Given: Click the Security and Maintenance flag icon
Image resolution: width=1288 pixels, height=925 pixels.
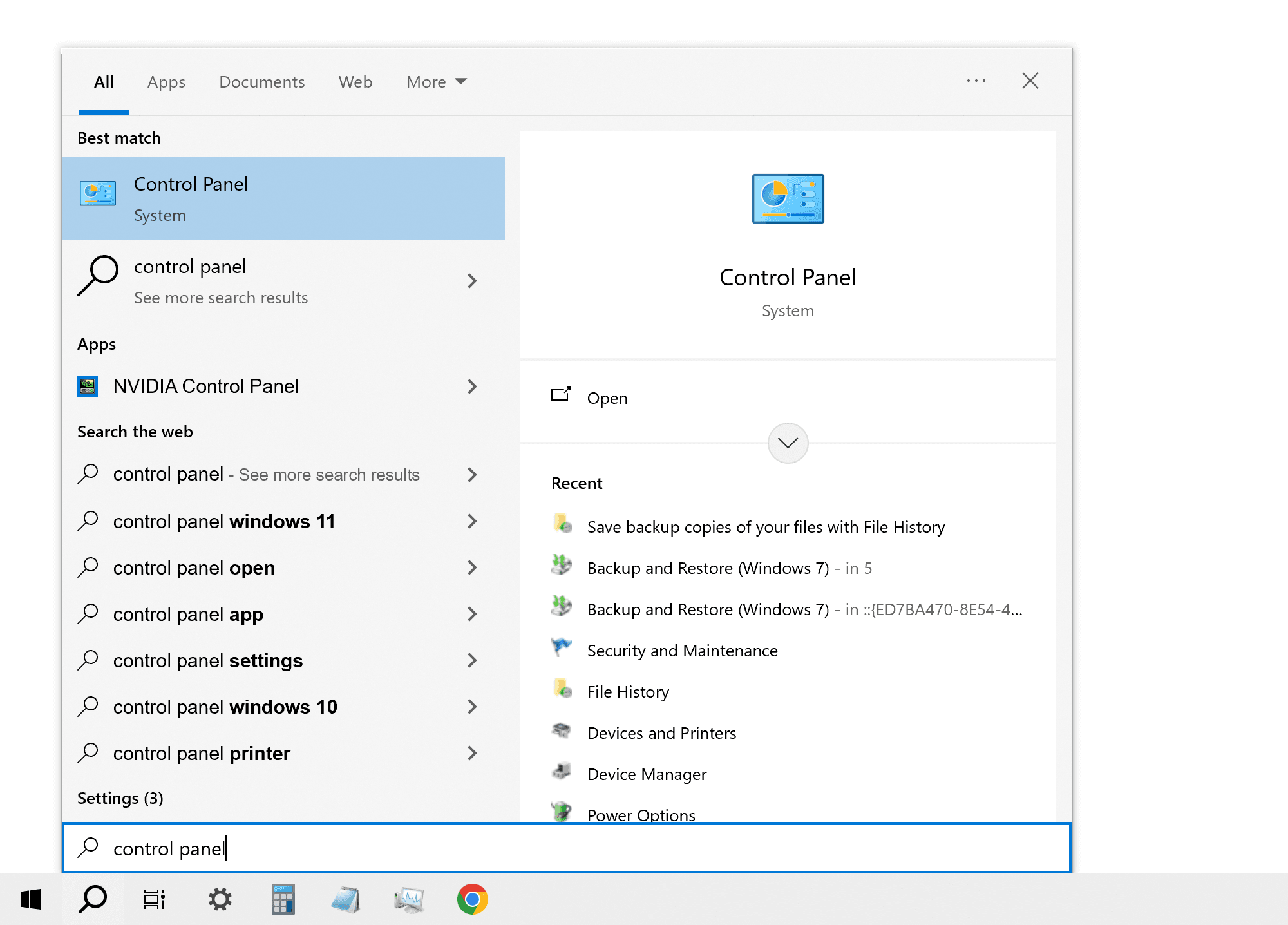Looking at the screenshot, I should 562,647.
